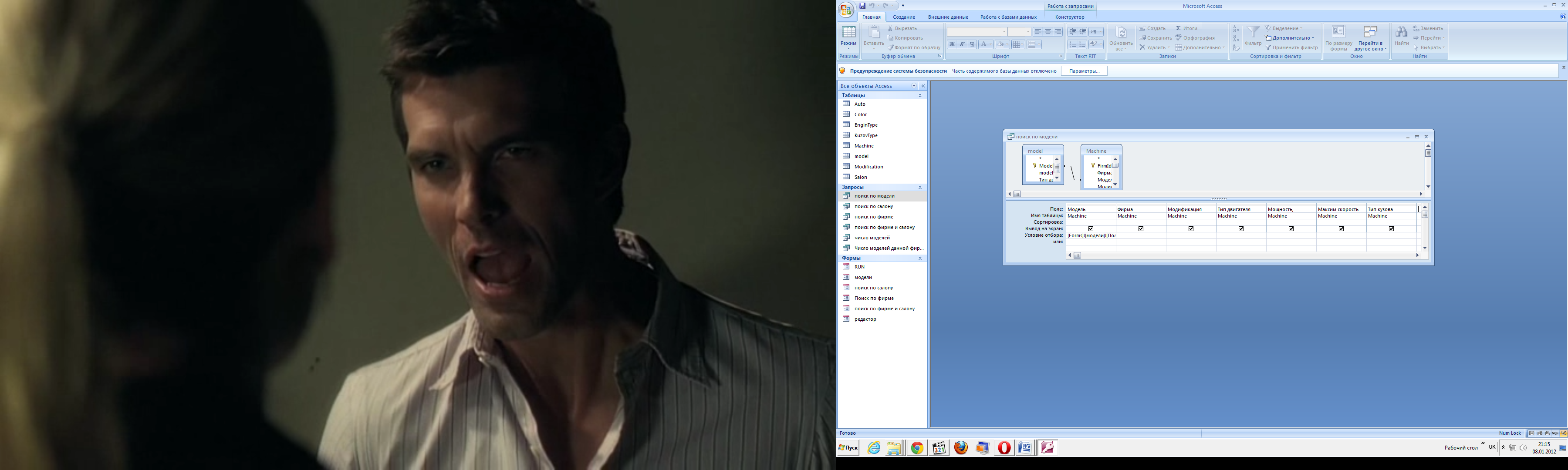Save via quick access floppy icon
The image size is (1568, 470).
(862, 6)
